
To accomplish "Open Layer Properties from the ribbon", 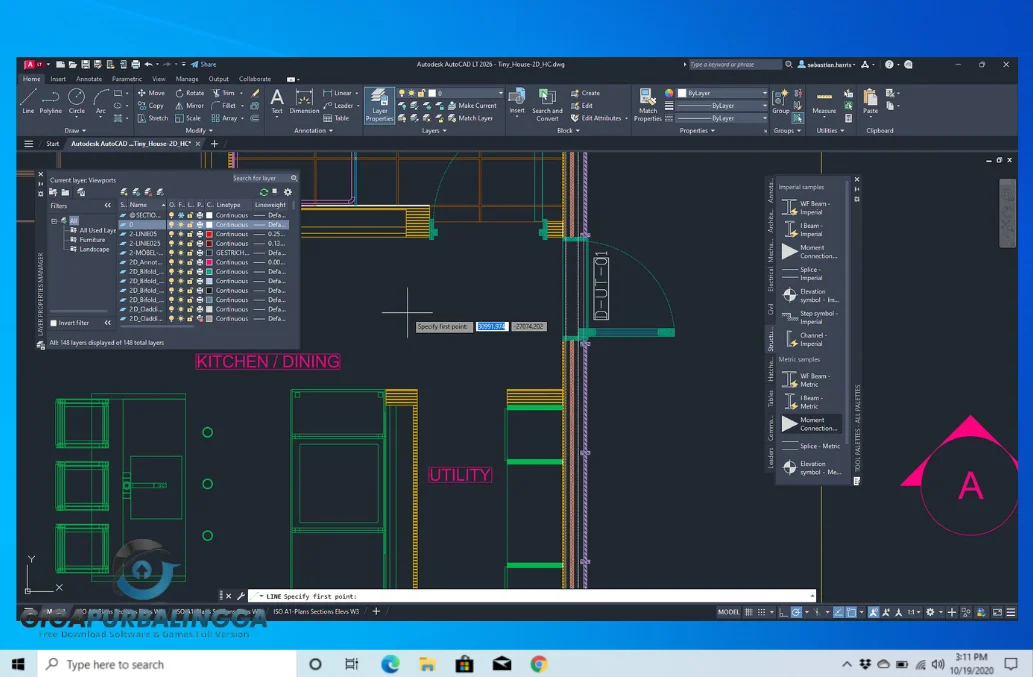I will (x=379, y=105).
